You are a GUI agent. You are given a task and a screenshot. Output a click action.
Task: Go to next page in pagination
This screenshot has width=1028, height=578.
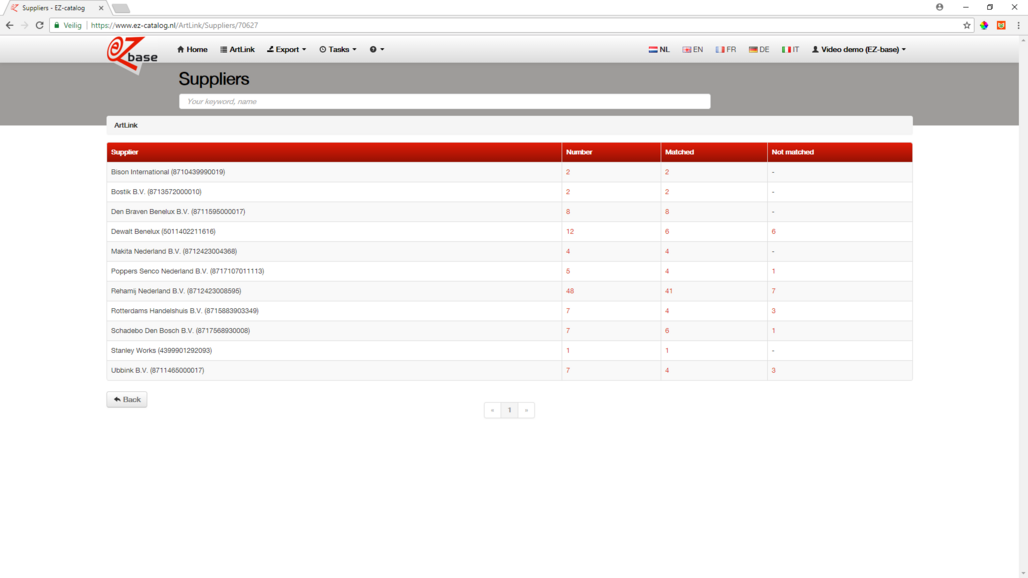pyautogui.click(x=526, y=410)
